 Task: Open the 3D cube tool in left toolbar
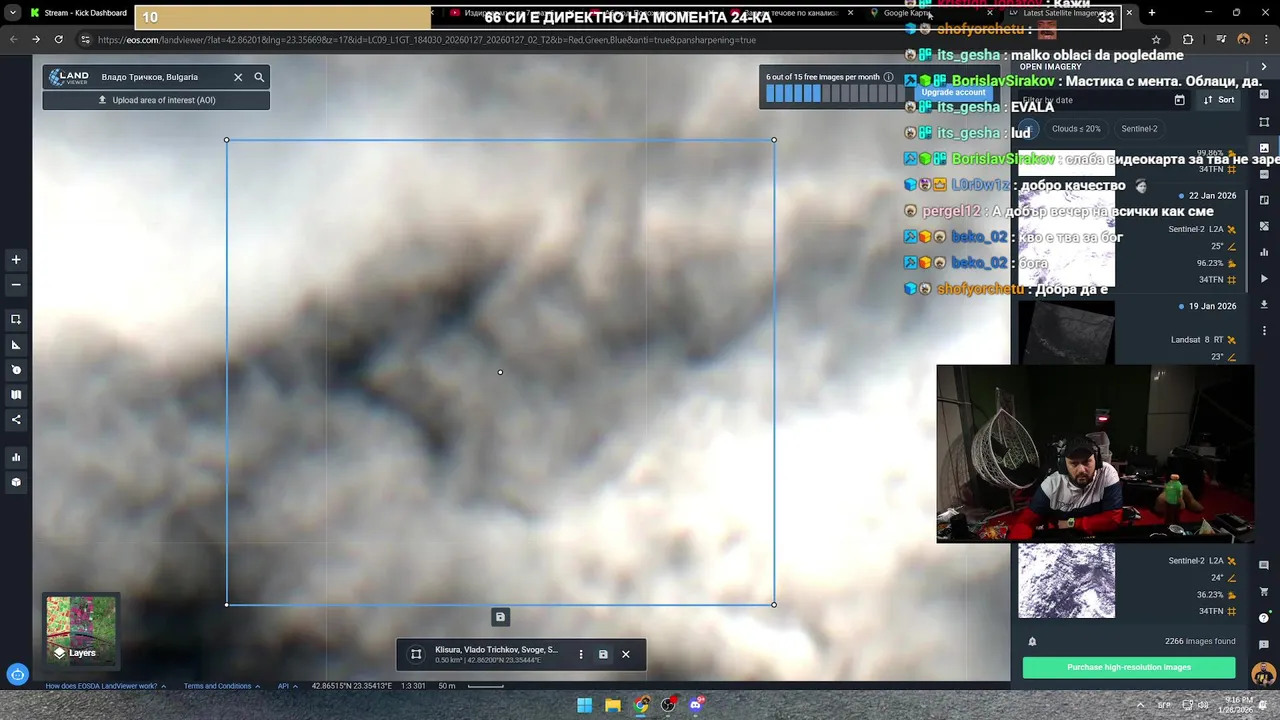coord(16,482)
